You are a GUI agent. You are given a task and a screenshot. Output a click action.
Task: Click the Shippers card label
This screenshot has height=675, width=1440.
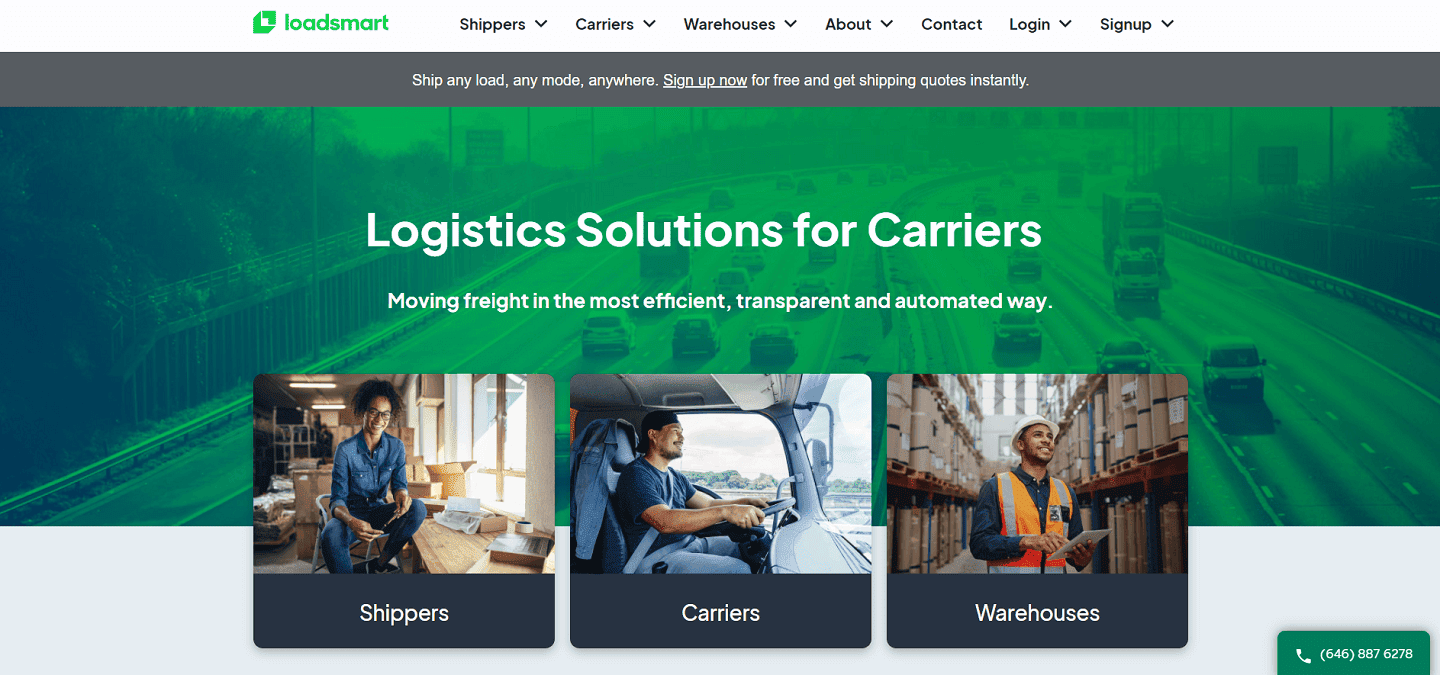click(x=404, y=612)
